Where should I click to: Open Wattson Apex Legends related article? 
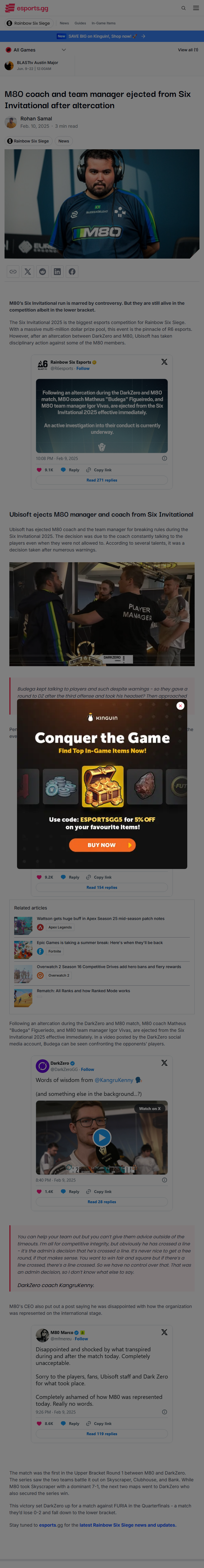[x=100, y=919]
